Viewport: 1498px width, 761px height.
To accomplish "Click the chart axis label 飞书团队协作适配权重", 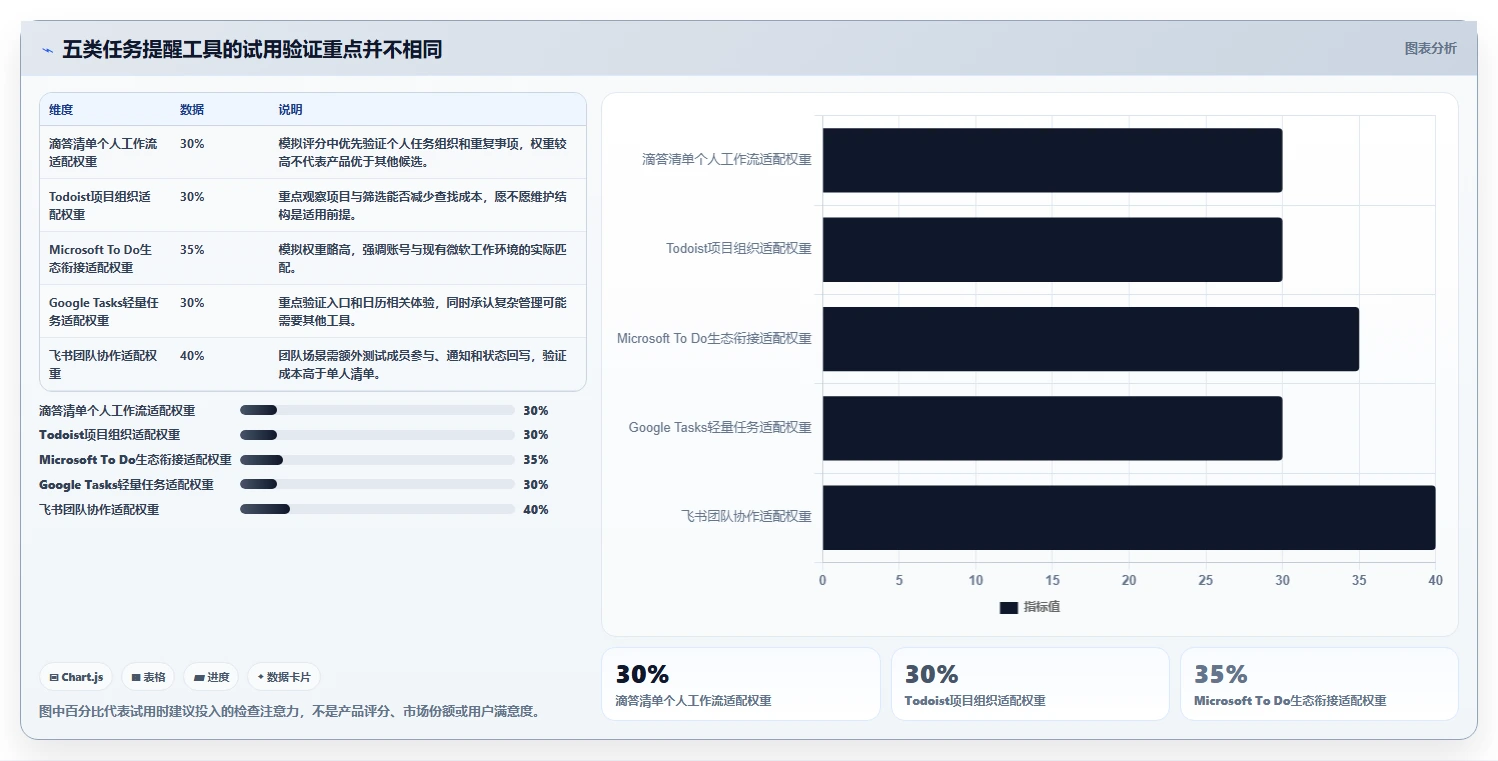I will (746, 516).
